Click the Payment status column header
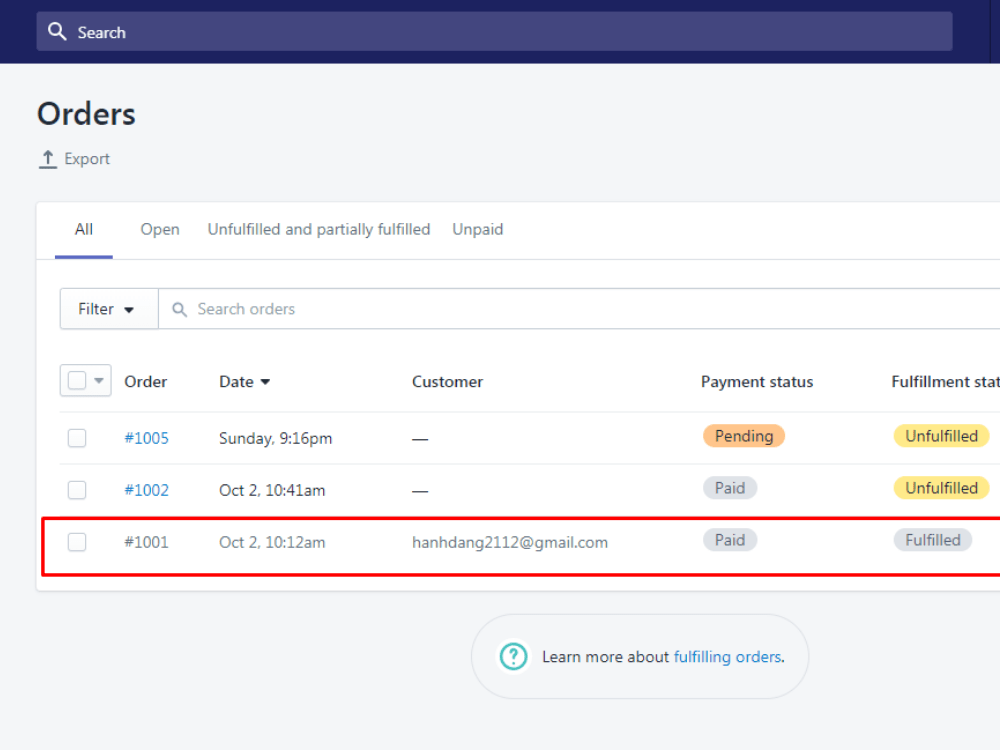 [757, 381]
